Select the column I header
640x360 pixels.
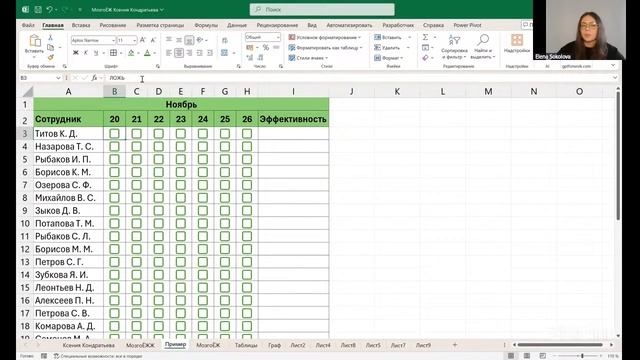(x=293, y=91)
